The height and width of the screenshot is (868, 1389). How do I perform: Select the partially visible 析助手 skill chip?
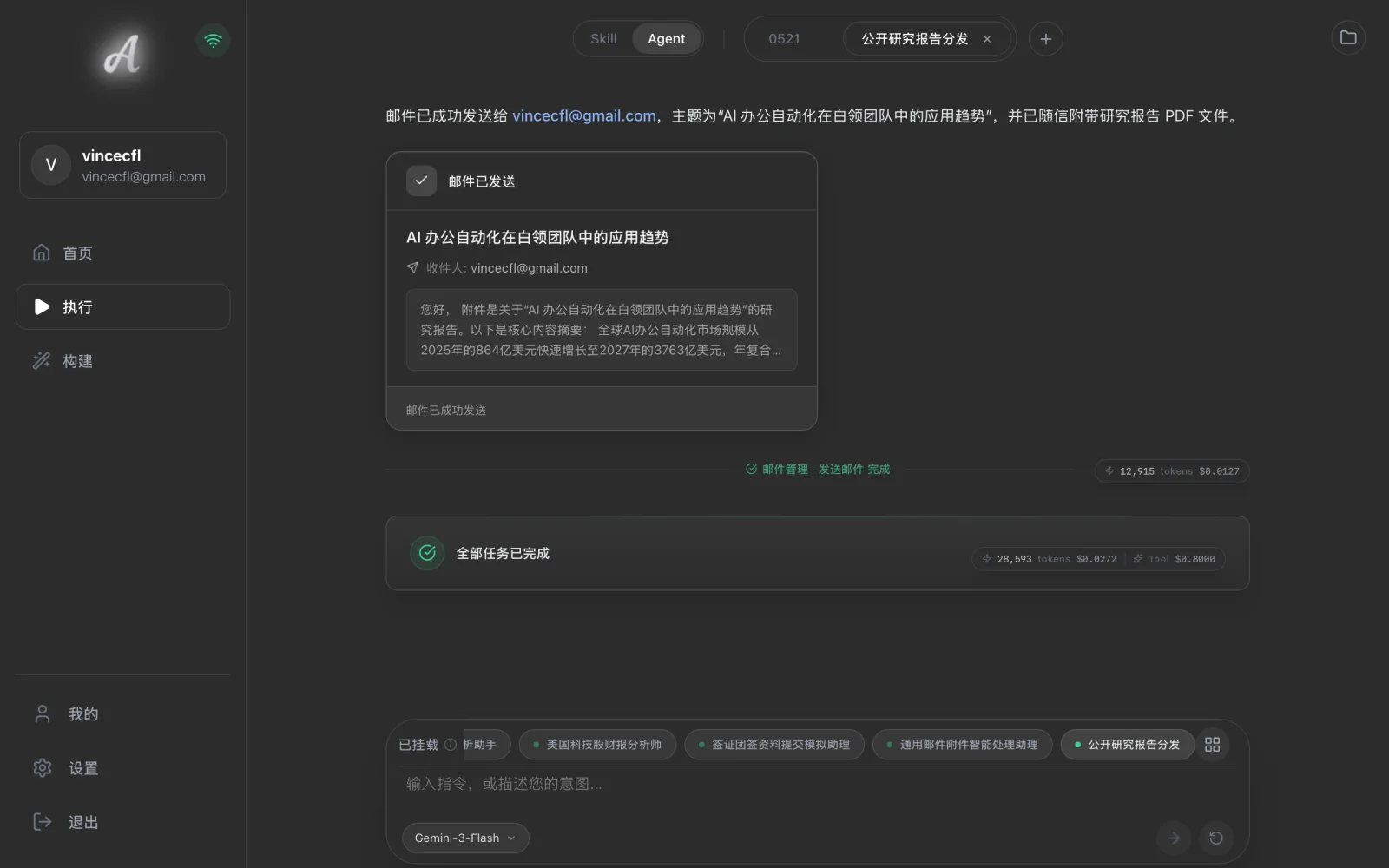point(487,745)
